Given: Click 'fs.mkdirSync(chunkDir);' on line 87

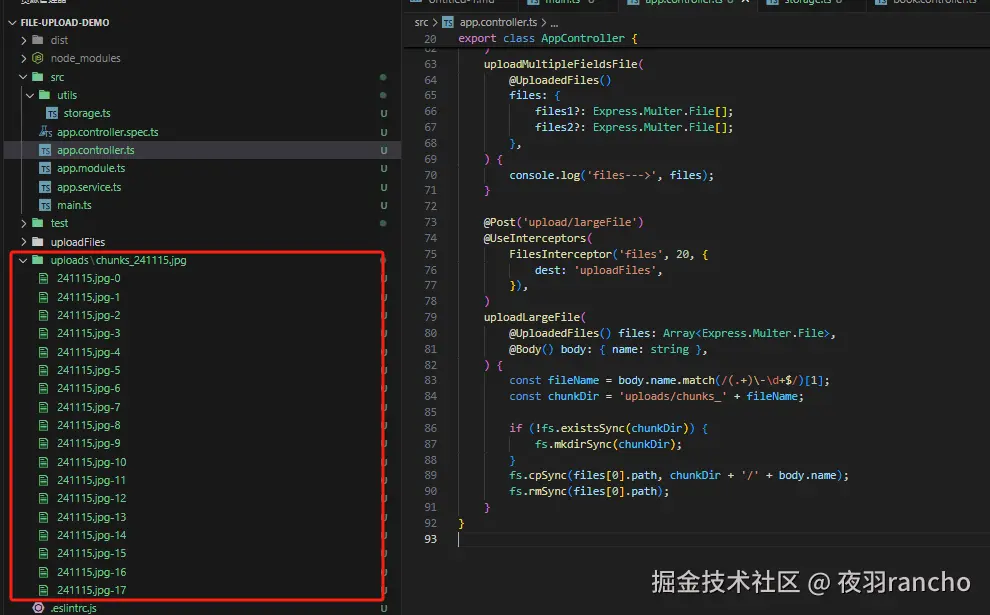Looking at the screenshot, I should click(x=609, y=445).
